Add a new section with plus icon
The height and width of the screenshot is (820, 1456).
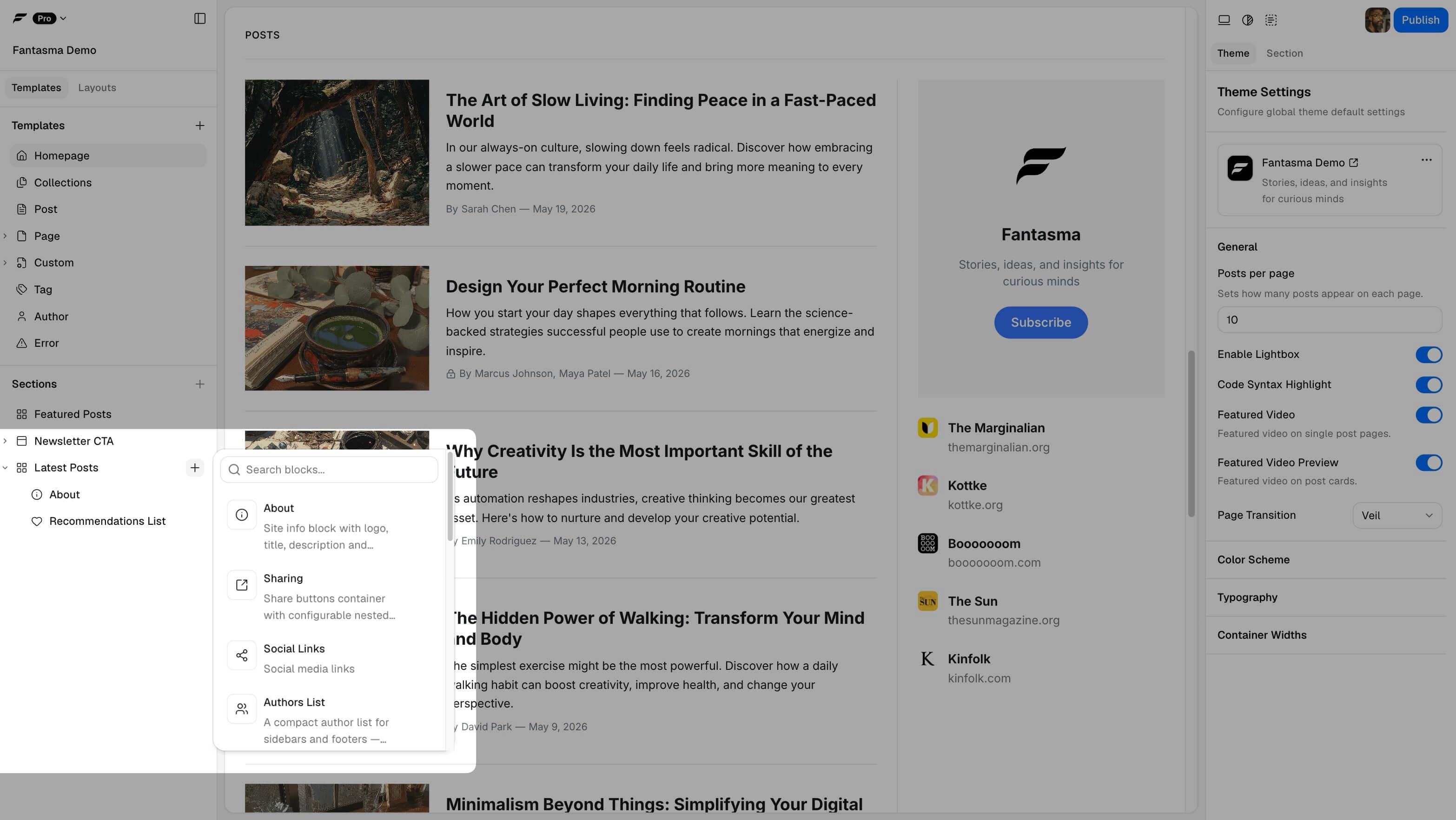199,384
